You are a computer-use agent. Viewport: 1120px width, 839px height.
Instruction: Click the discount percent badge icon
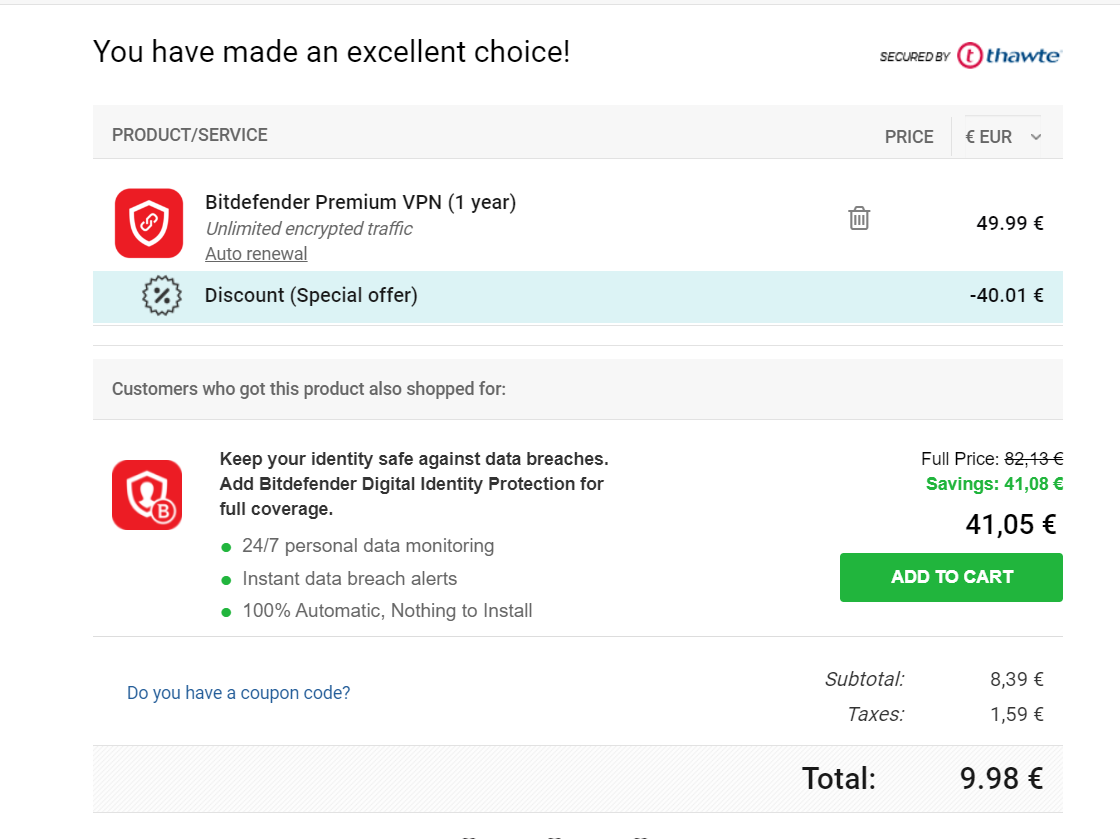point(162,295)
